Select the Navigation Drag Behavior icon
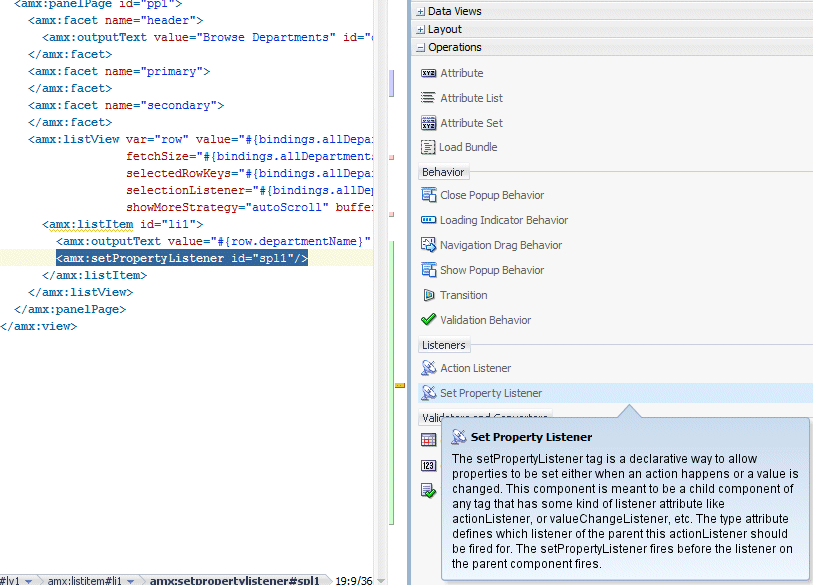Image resolution: width=813 pixels, height=585 pixels. 428,245
